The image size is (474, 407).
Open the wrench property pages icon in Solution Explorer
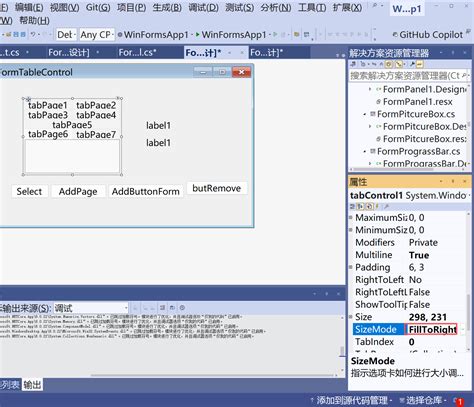[412, 64]
